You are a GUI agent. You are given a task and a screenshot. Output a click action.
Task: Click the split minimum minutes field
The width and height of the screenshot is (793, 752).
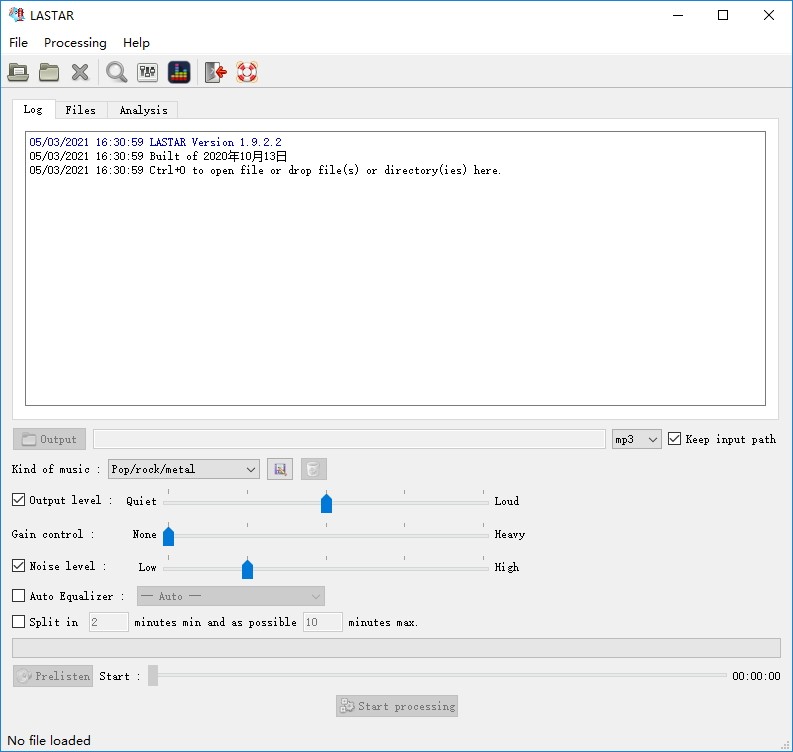[x=109, y=622]
